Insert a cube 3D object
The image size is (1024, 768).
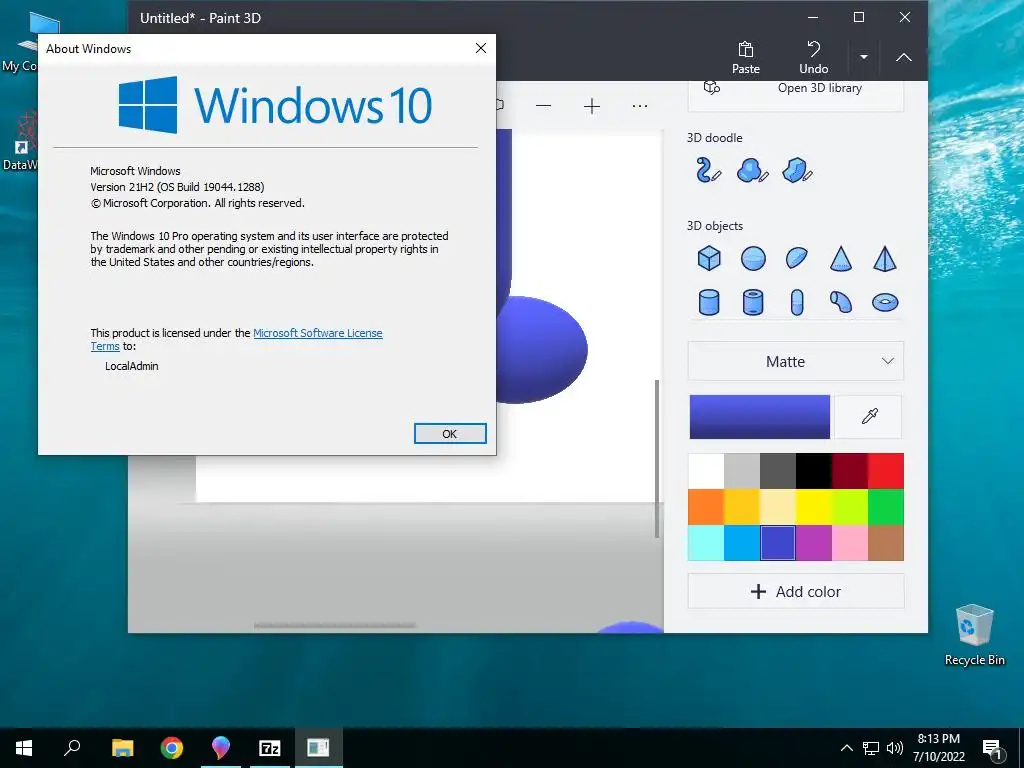click(709, 259)
